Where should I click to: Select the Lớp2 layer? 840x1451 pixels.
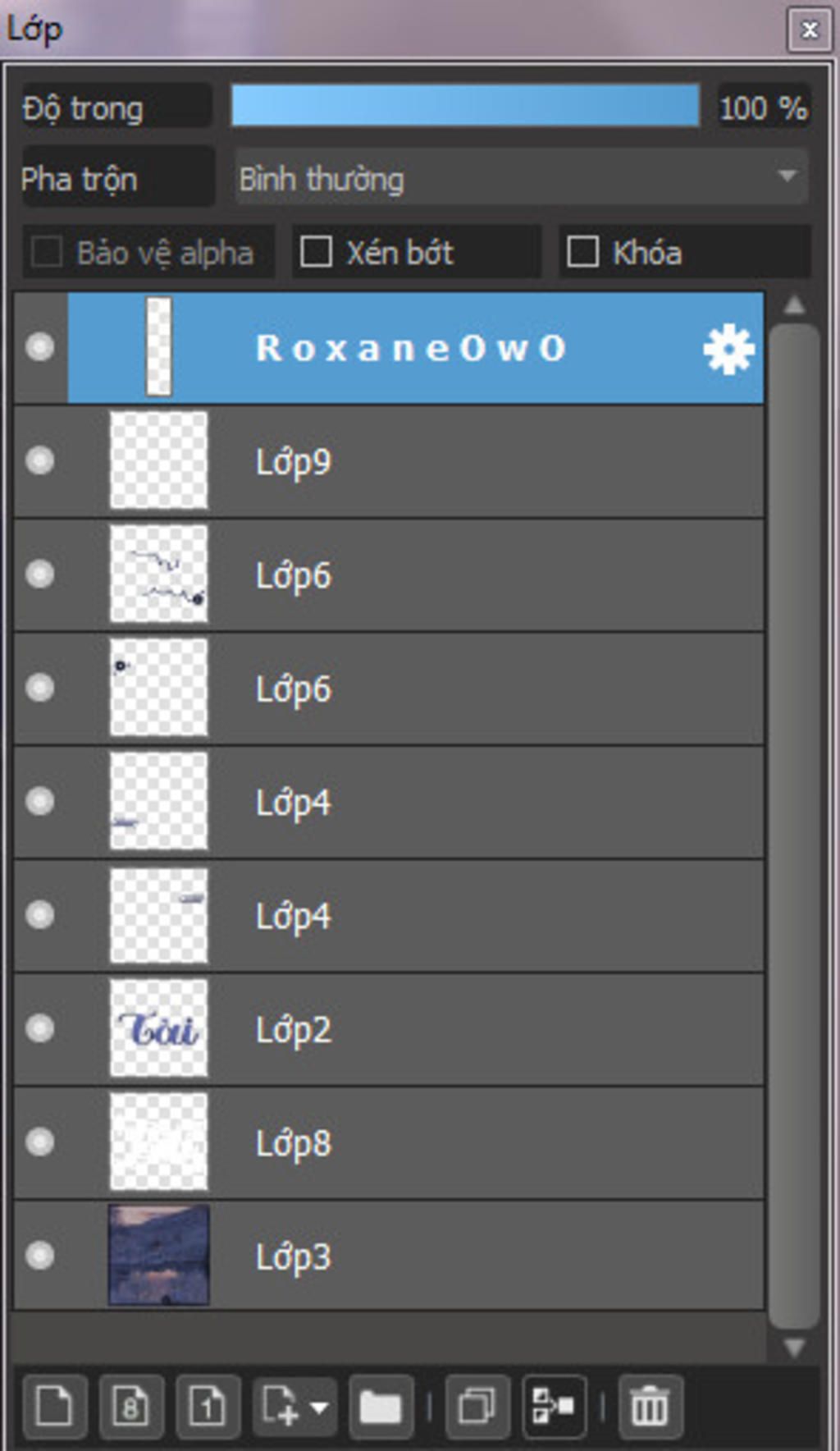tap(389, 1029)
